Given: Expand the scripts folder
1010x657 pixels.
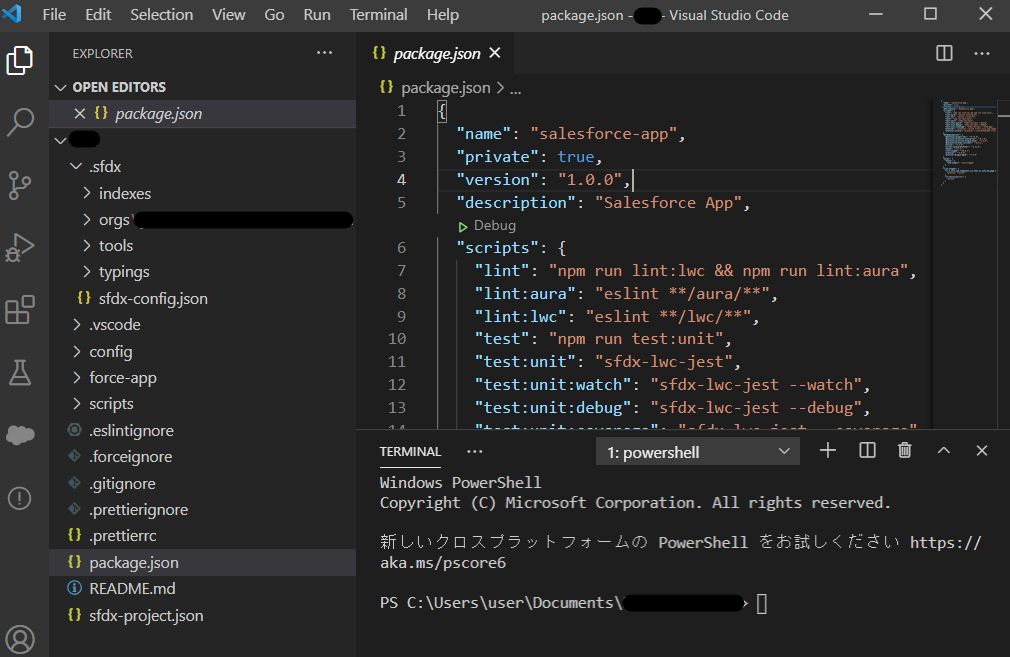Looking at the screenshot, I should click(x=77, y=404).
